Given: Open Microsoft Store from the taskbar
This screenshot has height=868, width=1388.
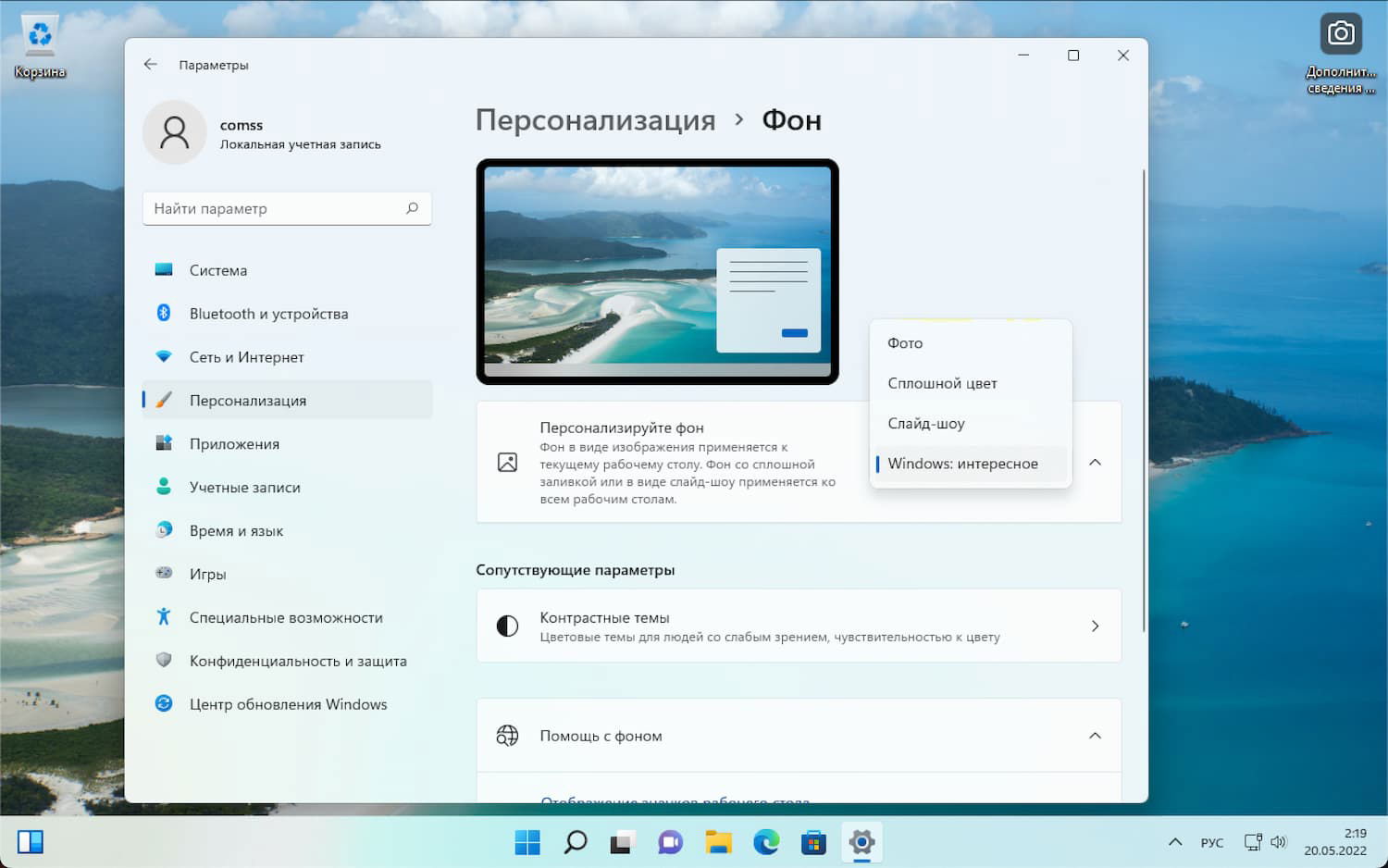Looking at the screenshot, I should click(x=813, y=842).
